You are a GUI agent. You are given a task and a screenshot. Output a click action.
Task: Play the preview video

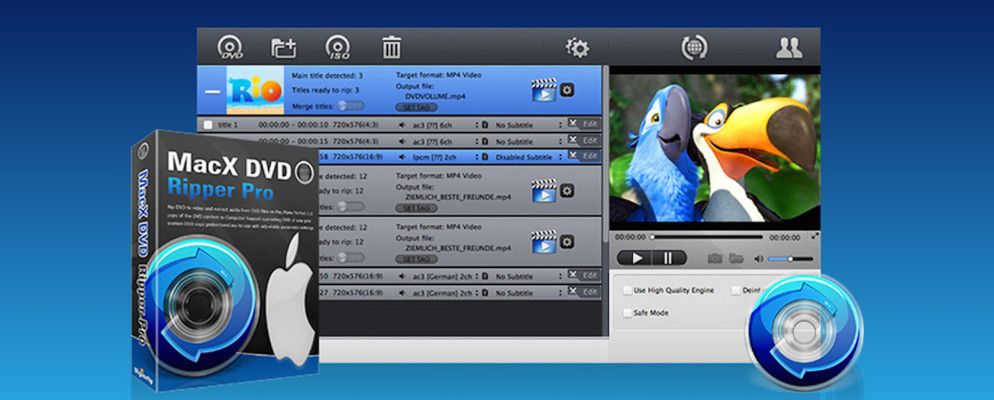coord(638,258)
